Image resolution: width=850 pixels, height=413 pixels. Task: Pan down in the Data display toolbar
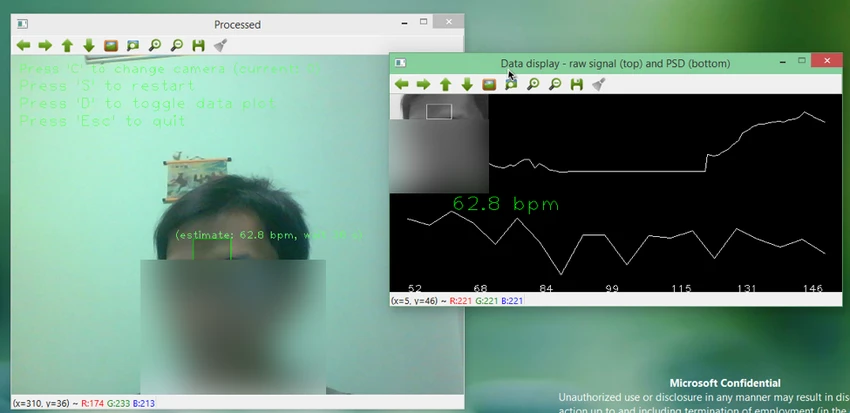pos(467,84)
